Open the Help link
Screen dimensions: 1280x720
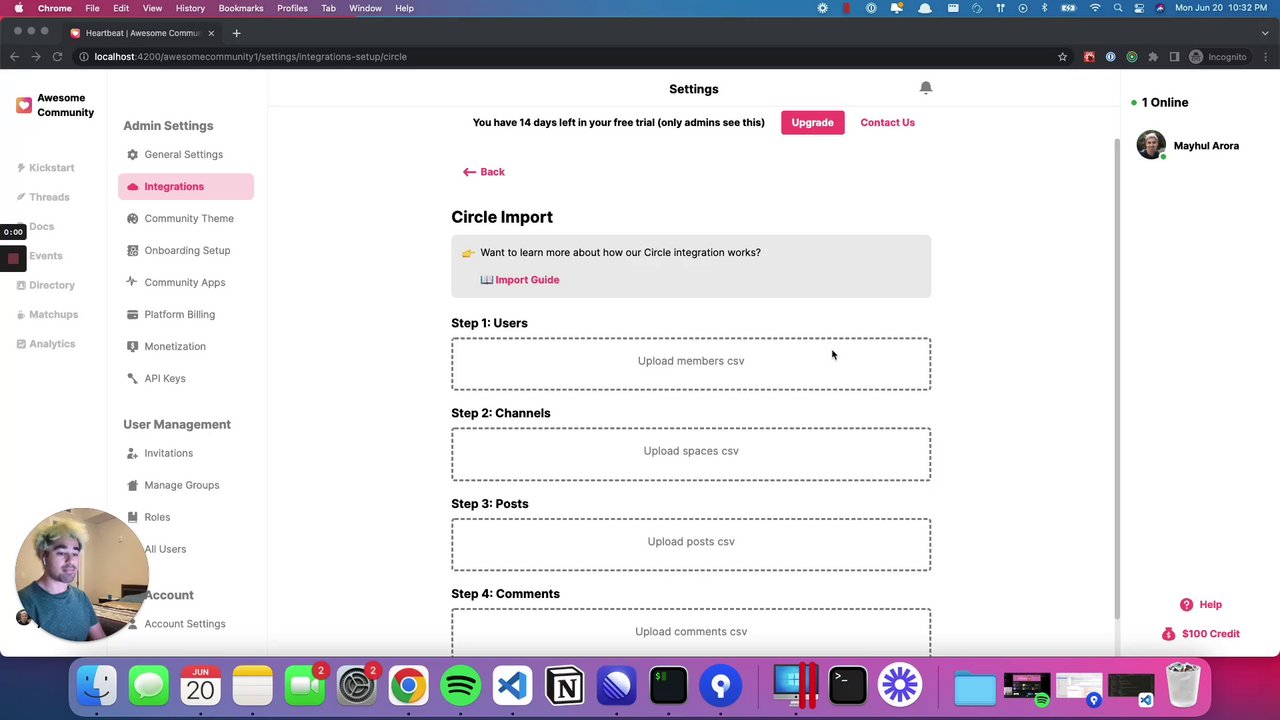[x=1201, y=604]
